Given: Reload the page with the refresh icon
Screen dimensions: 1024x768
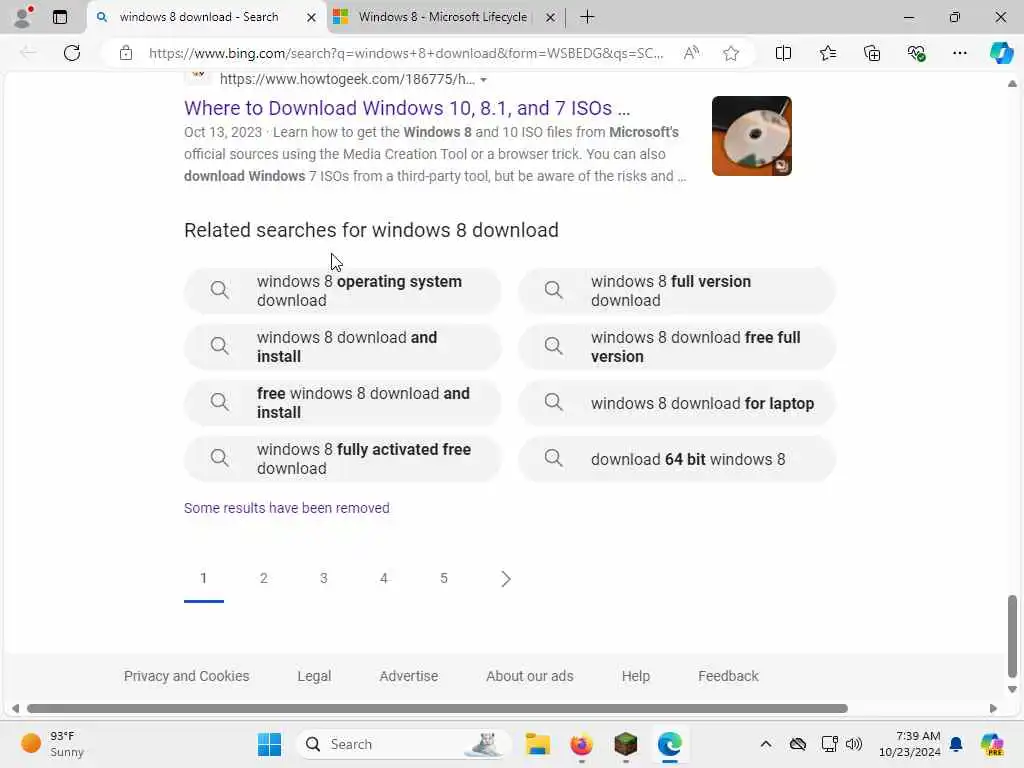Looking at the screenshot, I should (72, 53).
